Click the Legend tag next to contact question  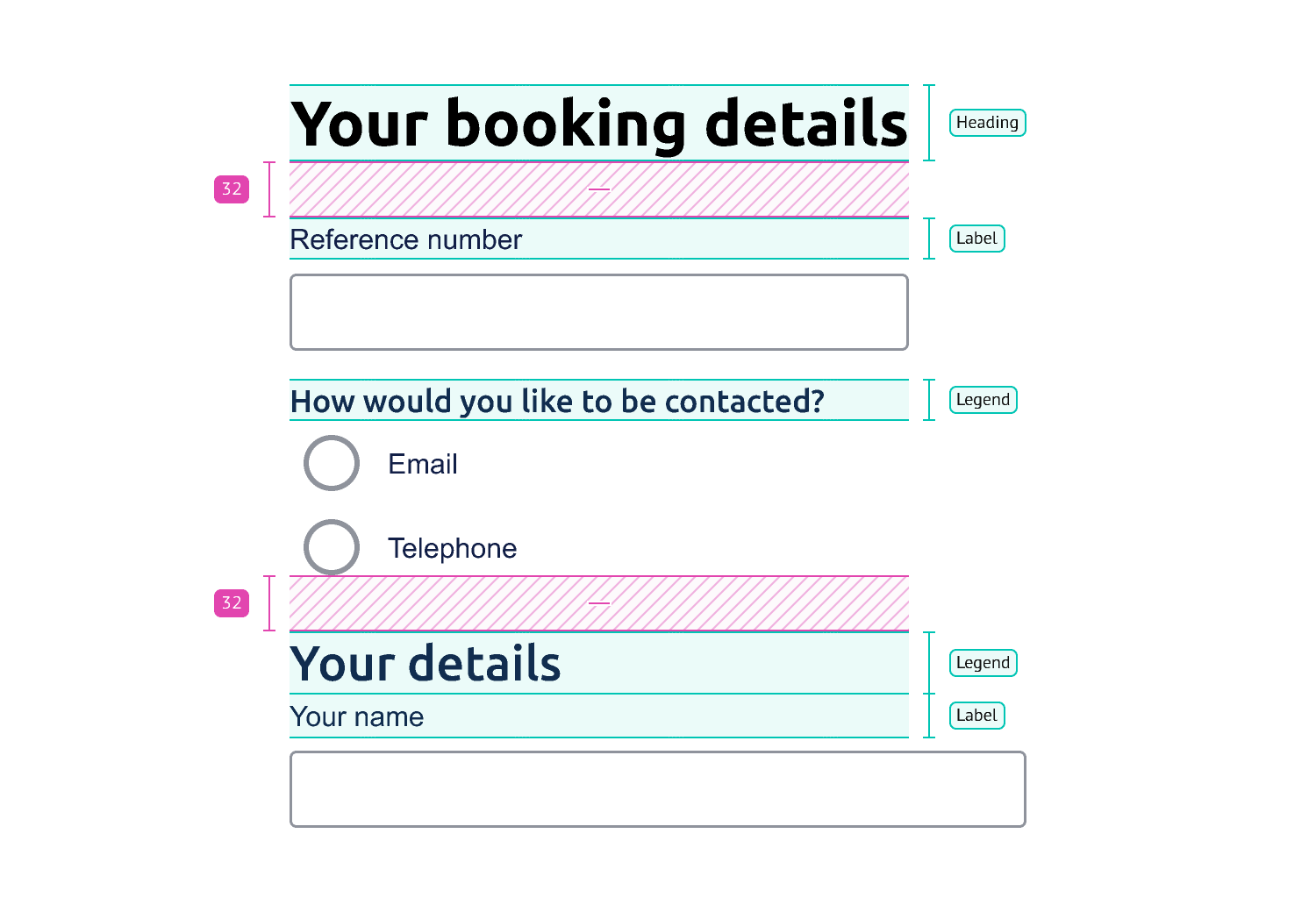tap(983, 399)
